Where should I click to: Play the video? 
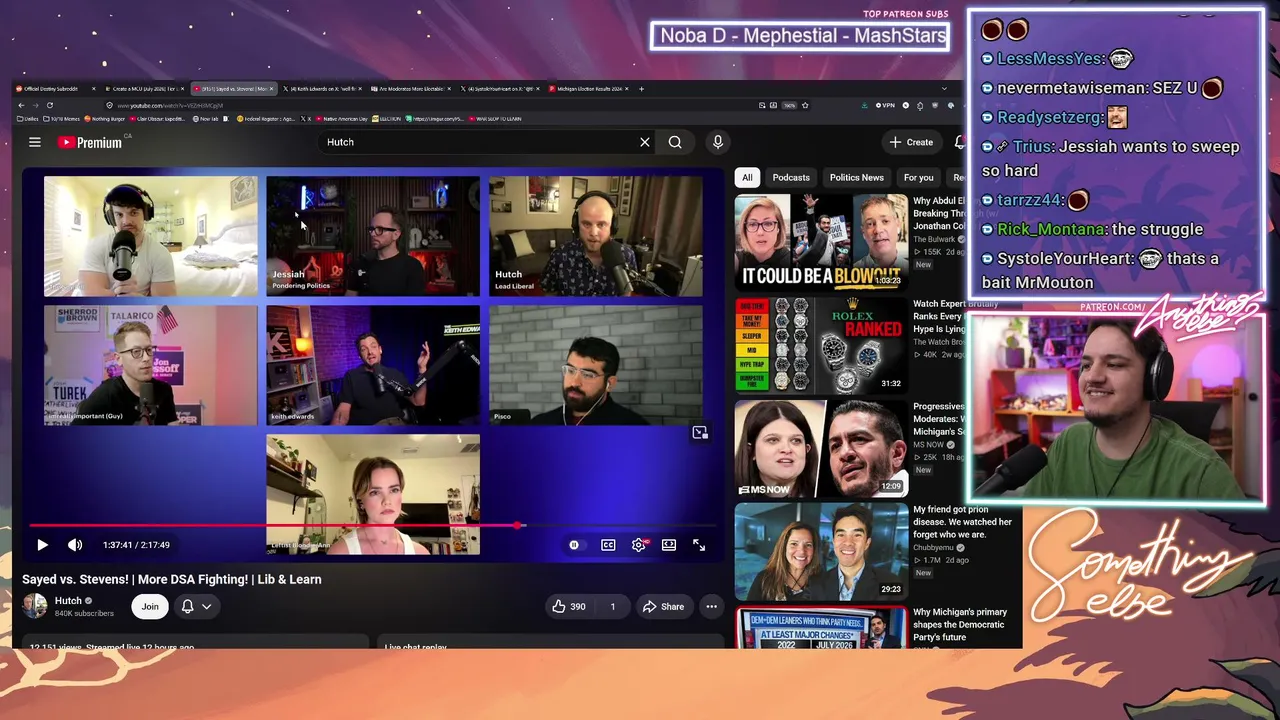pyautogui.click(x=42, y=545)
